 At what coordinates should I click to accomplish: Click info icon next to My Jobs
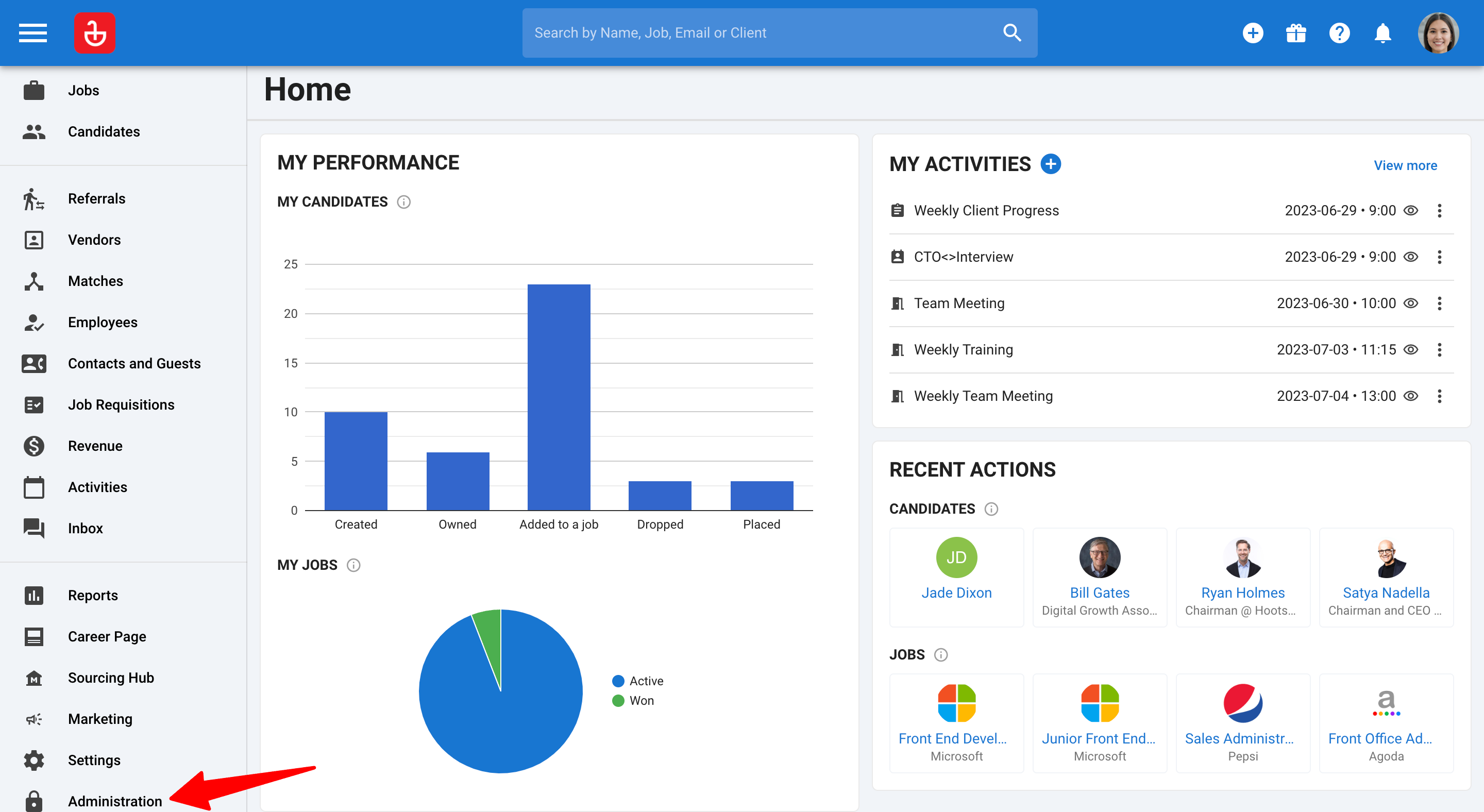(353, 566)
